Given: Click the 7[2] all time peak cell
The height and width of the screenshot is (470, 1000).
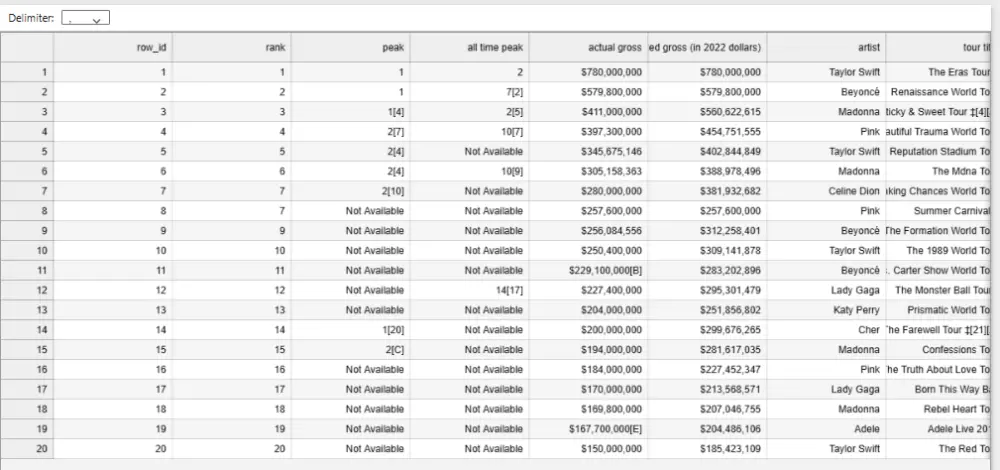Looking at the screenshot, I should [469, 92].
